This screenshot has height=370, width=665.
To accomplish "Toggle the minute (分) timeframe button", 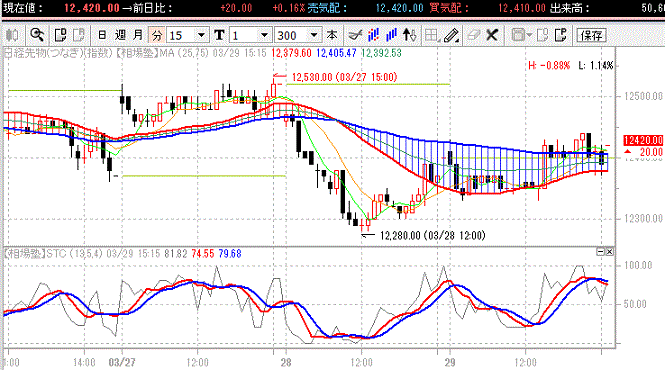I will click(x=157, y=35).
